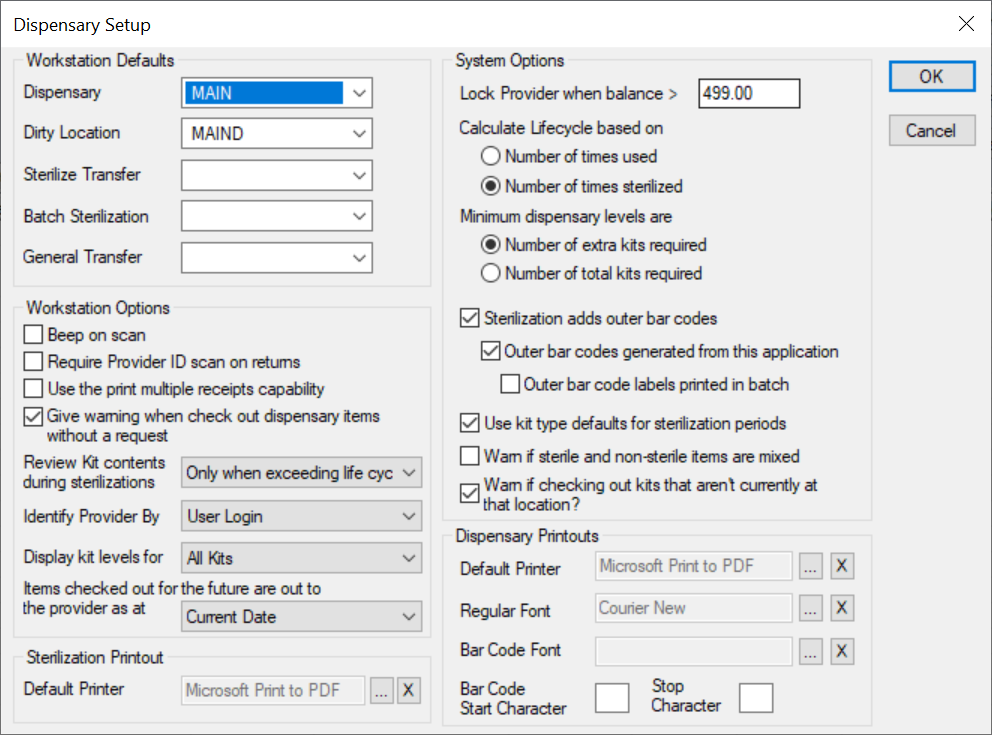Select Number of times used option
This screenshot has height=735, width=992.
coord(490,157)
